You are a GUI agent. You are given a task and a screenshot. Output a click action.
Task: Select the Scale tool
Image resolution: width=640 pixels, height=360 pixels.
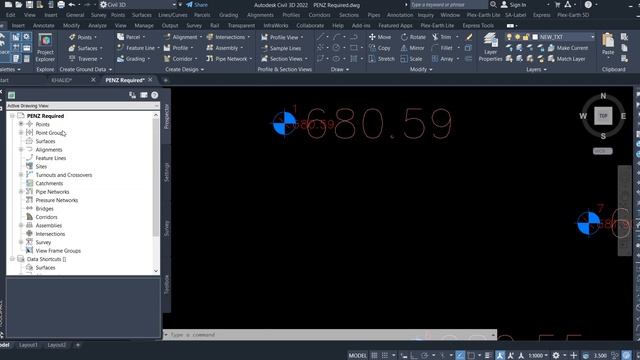point(411,59)
